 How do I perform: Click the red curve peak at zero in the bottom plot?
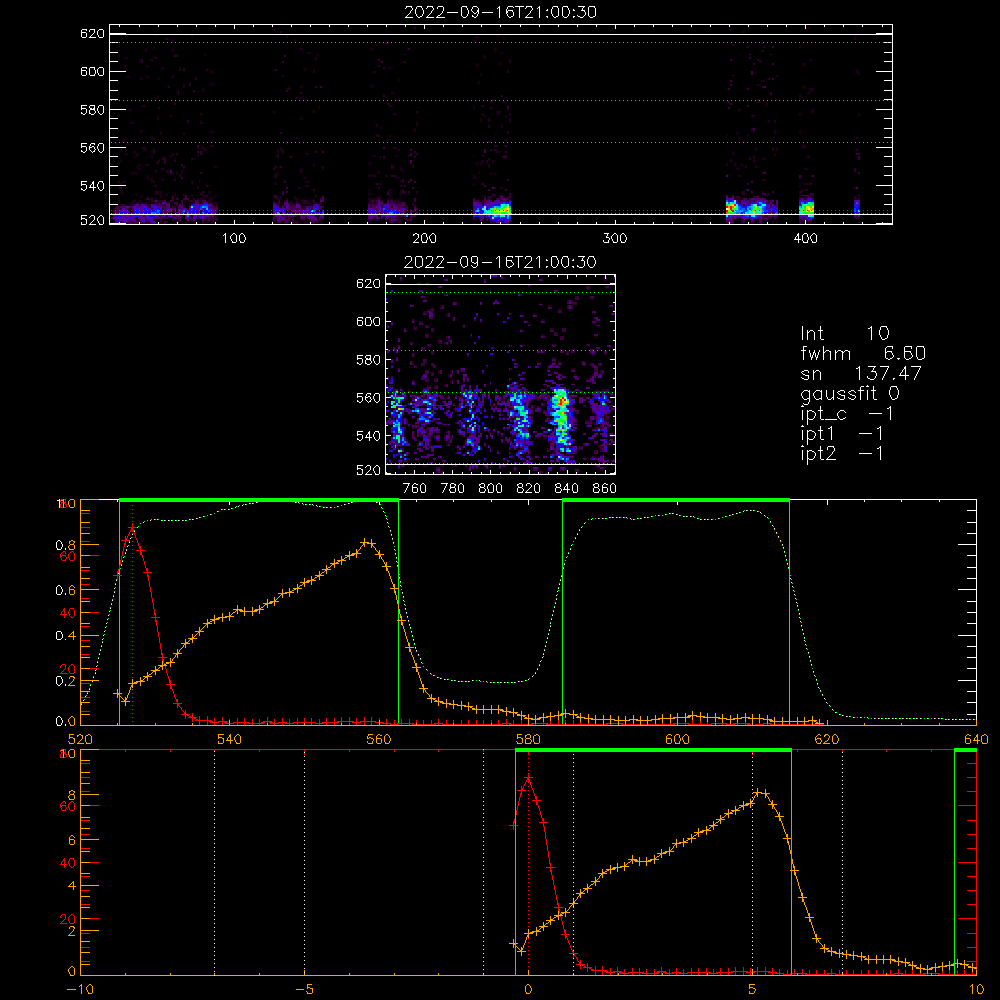[528, 778]
